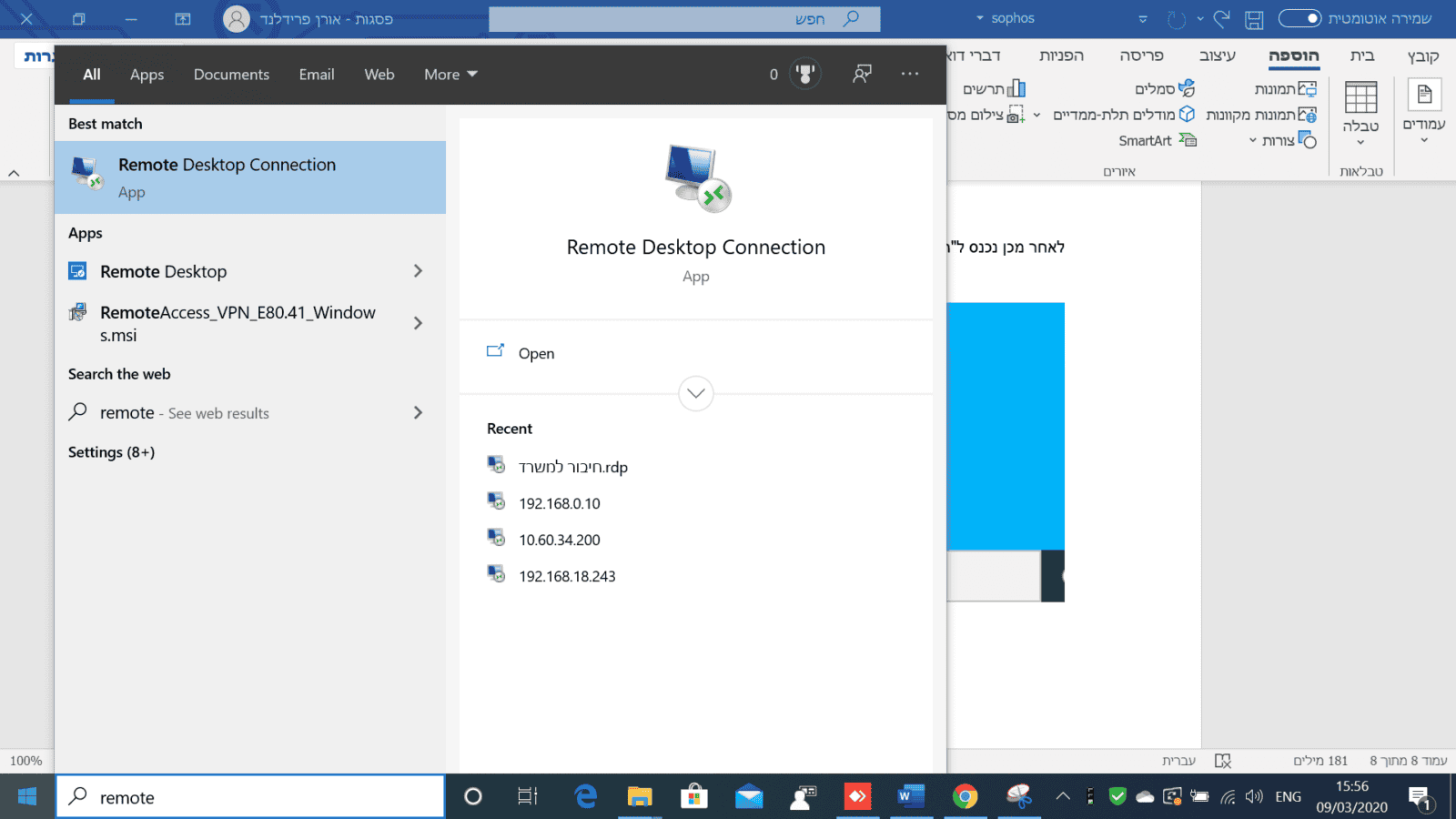1456x819 pixels.
Task: Open the search options ellipsis menu
Action: [x=910, y=74]
